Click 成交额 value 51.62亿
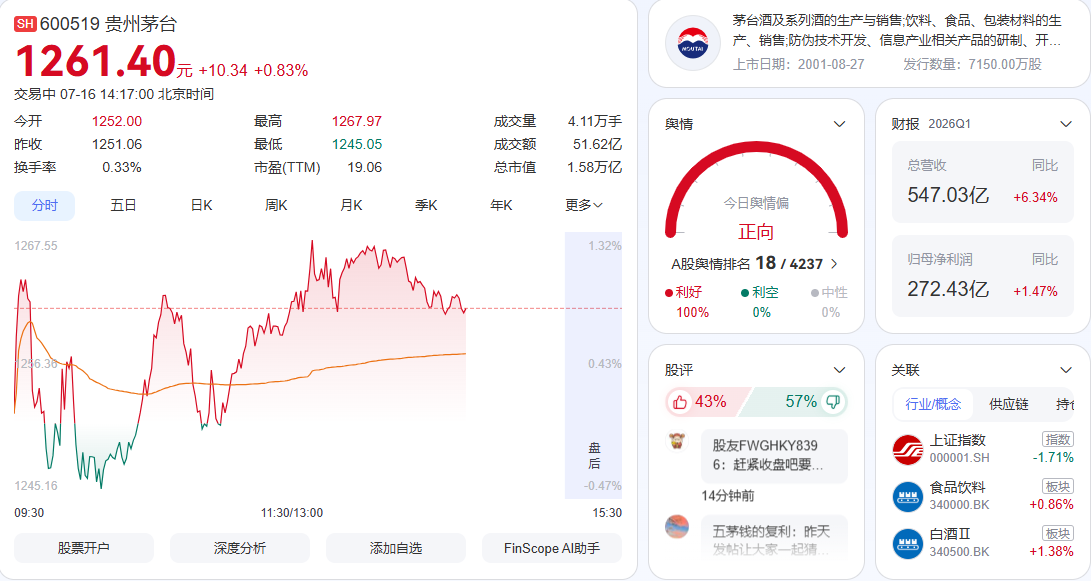 tap(598, 144)
